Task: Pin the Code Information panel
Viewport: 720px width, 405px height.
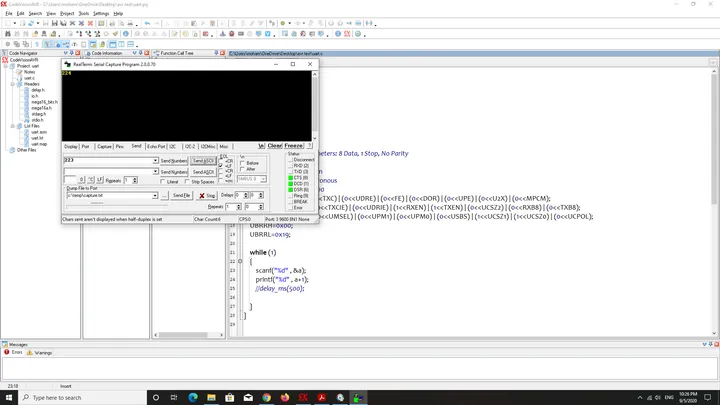Action: (x=141, y=53)
